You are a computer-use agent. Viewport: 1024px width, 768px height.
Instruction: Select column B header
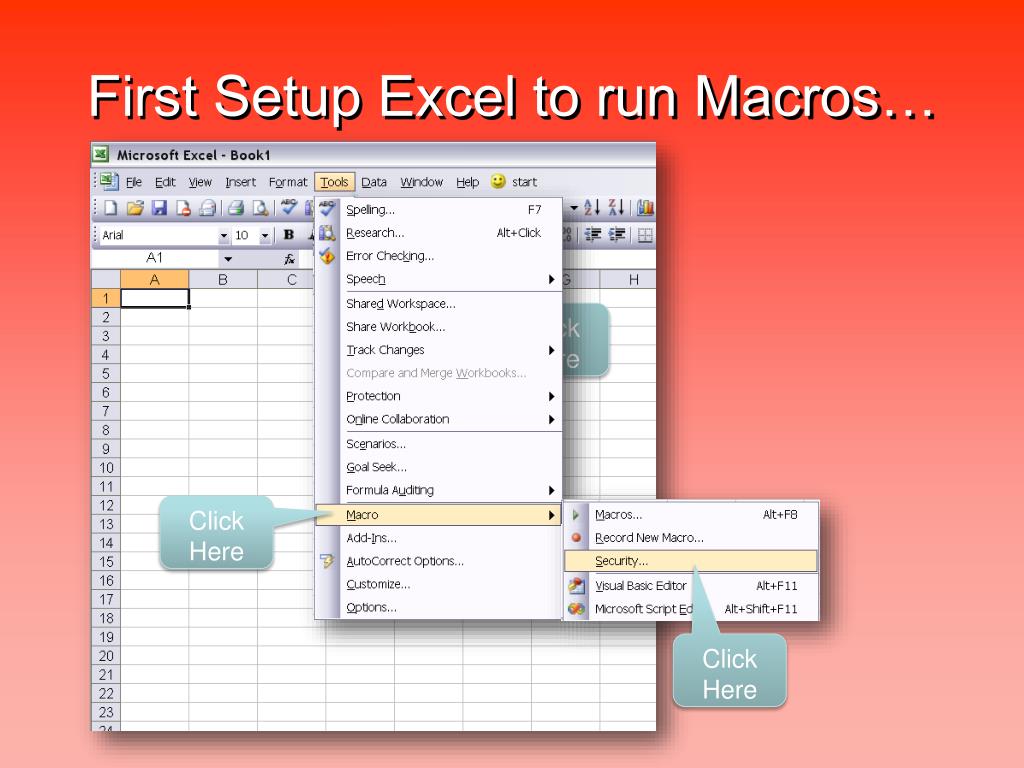point(223,280)
